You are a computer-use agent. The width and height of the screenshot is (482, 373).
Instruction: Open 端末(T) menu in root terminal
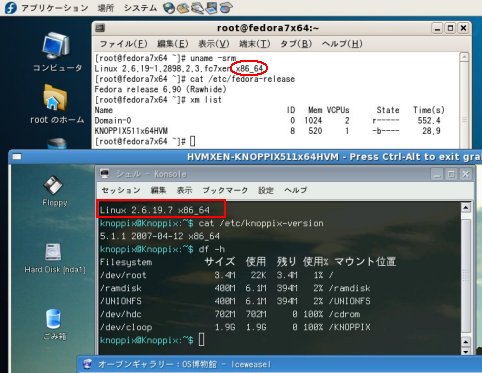click(x=255, y=44)
